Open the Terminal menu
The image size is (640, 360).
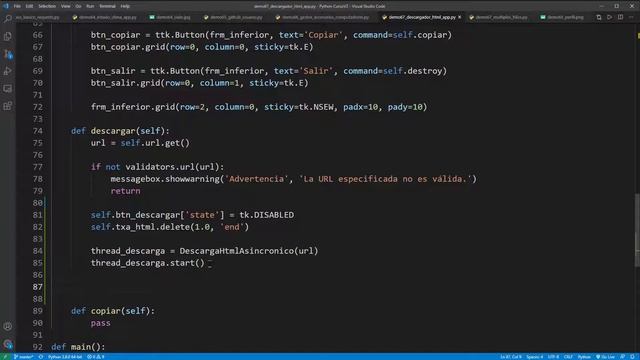click(x=107, y=6)
